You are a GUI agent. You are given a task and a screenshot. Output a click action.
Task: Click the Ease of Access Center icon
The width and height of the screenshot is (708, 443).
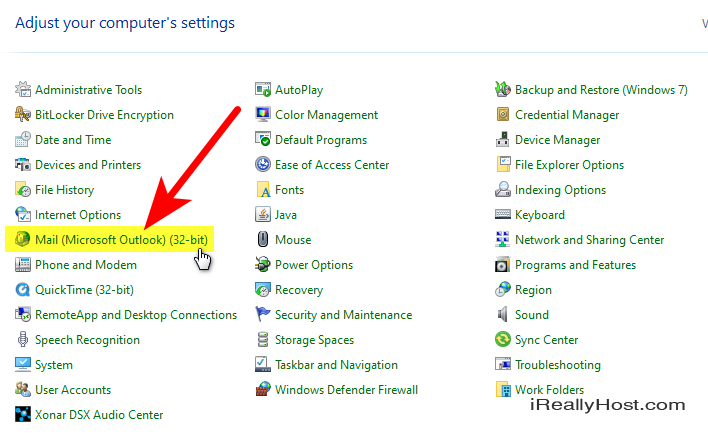tap(262, 164)
